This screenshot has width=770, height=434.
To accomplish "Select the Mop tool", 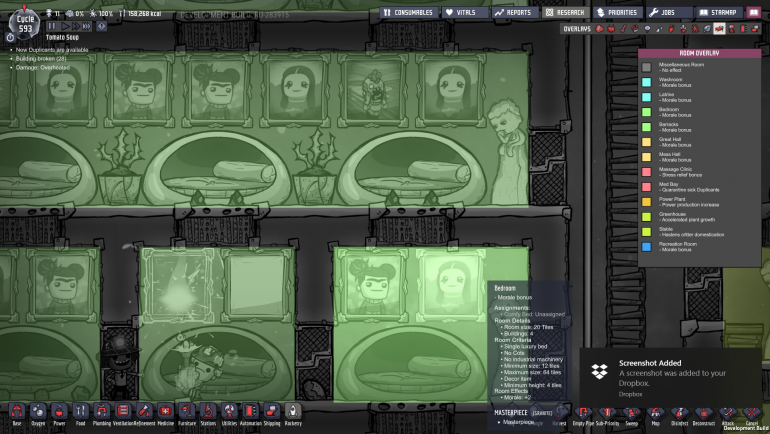I will pos(656,415).
